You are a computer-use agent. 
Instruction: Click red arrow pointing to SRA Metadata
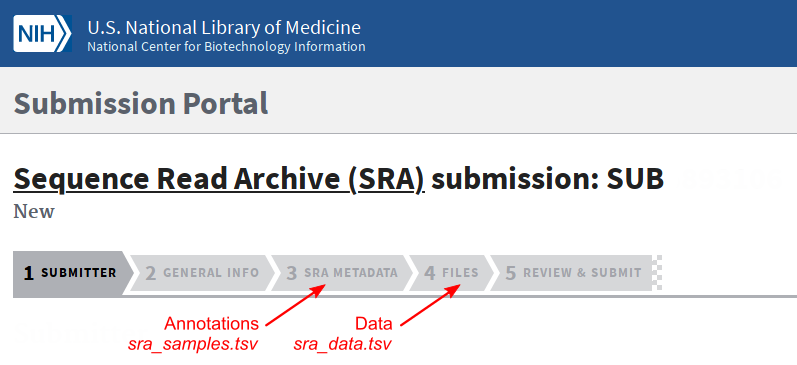coord(295,305)
